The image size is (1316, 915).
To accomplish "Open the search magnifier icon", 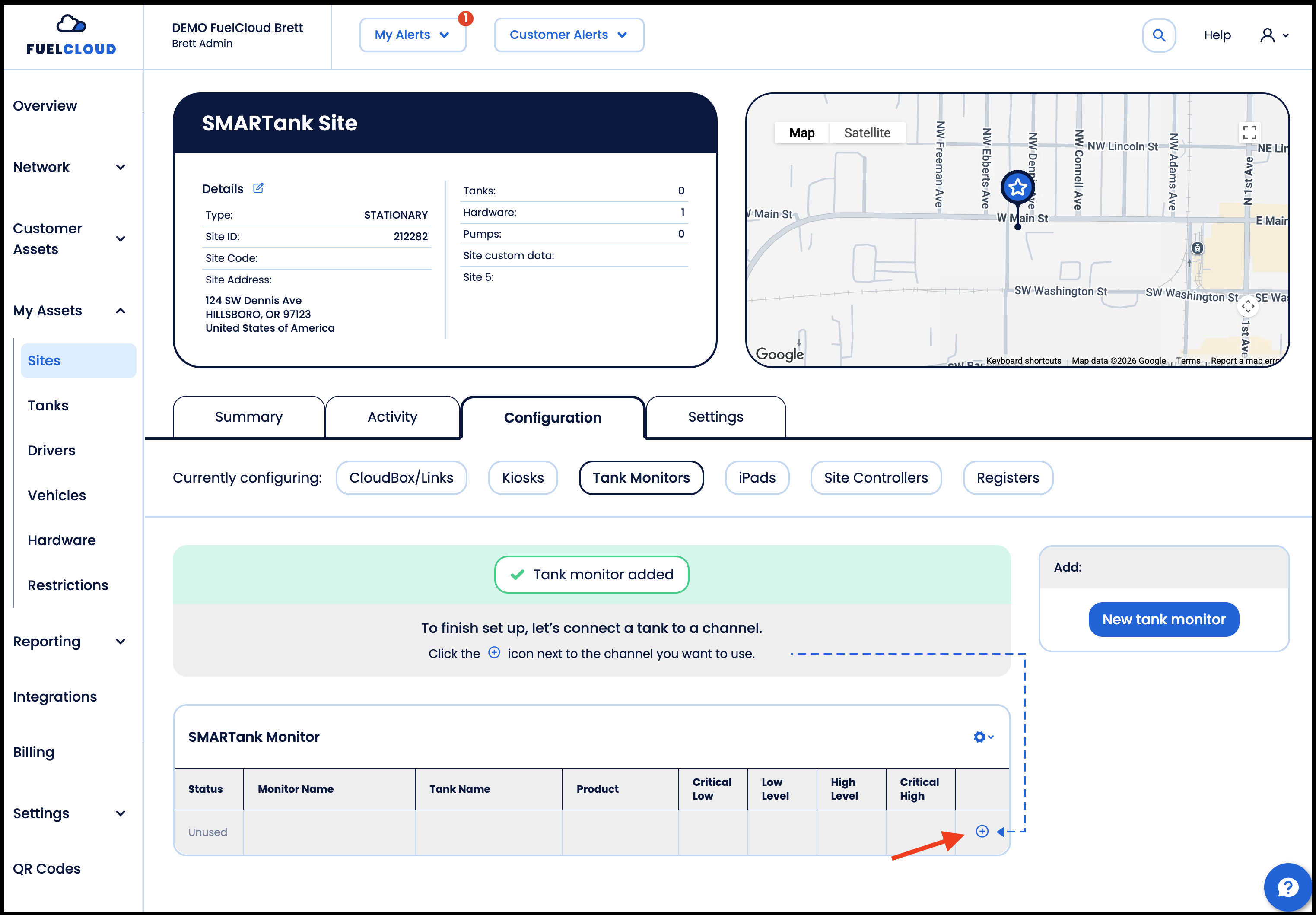I will coord(1158,35).
